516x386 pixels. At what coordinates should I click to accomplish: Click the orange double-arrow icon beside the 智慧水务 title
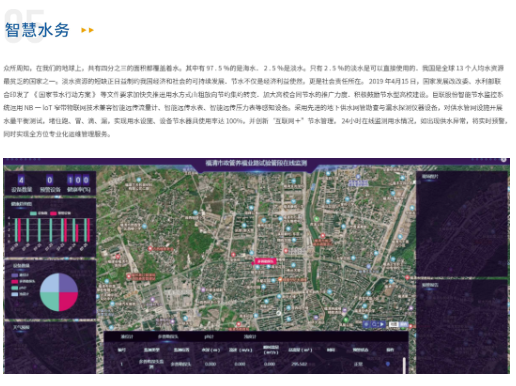(88, 30)
